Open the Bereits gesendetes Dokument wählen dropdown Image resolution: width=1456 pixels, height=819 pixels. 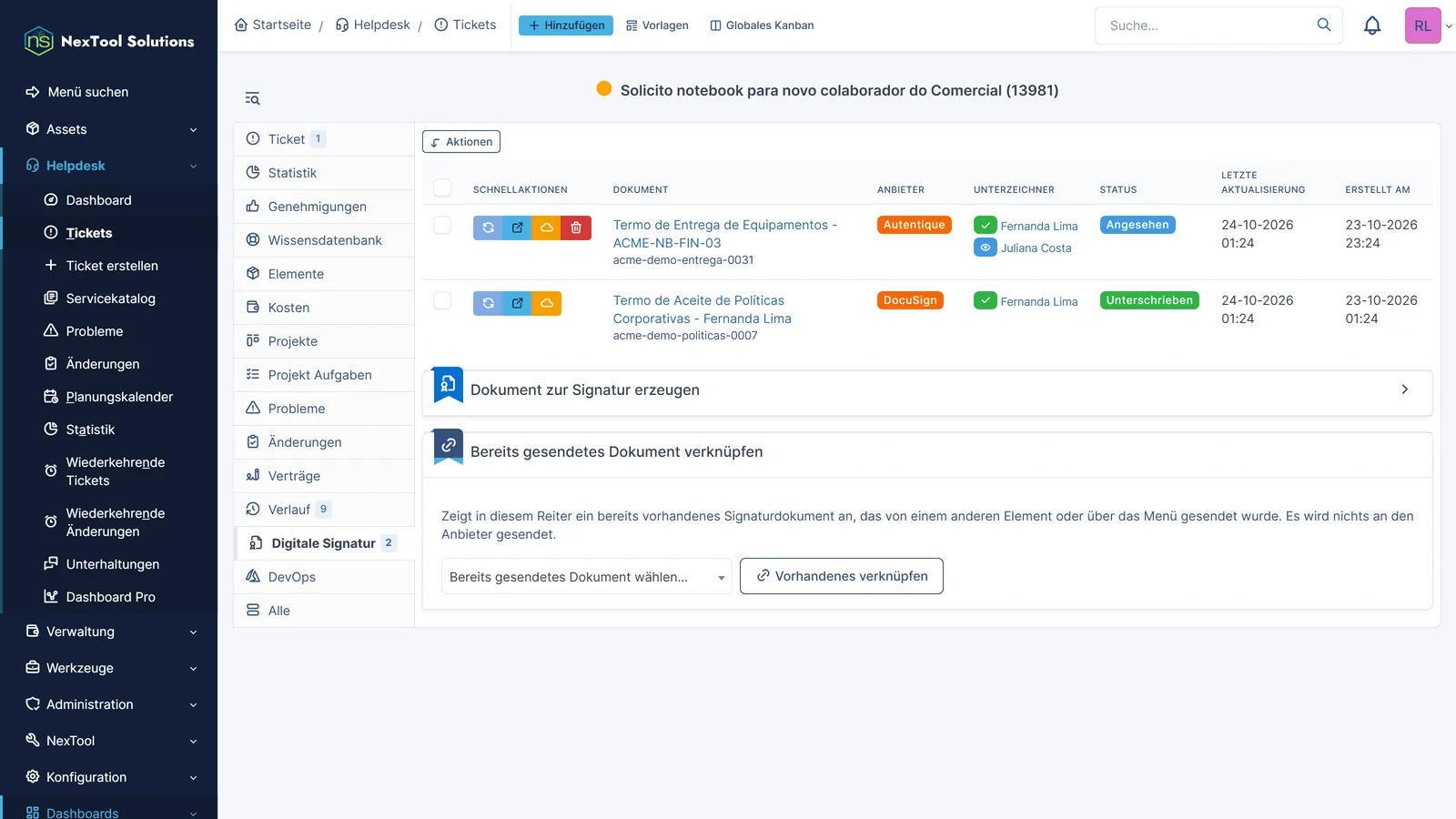tap(586, 577)
